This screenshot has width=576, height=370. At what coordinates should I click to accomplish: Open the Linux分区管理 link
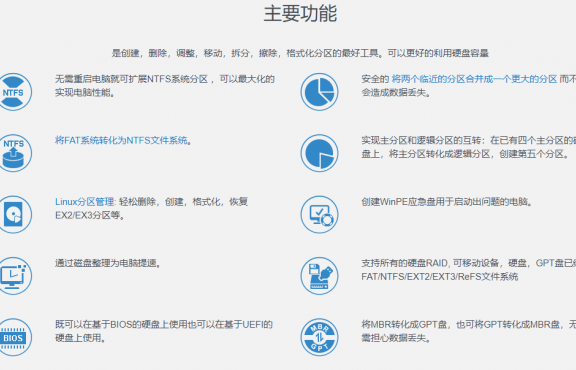[84, 202]
